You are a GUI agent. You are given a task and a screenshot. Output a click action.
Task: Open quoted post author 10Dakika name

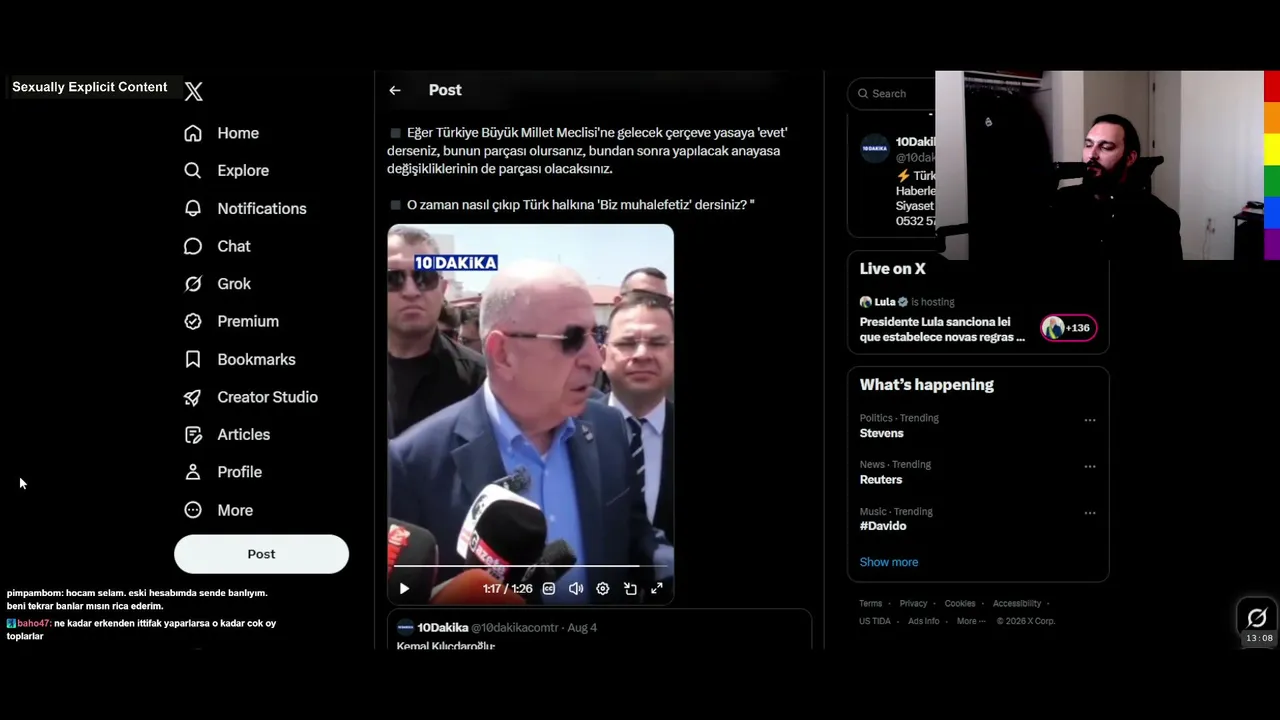[x=443, y=628]
